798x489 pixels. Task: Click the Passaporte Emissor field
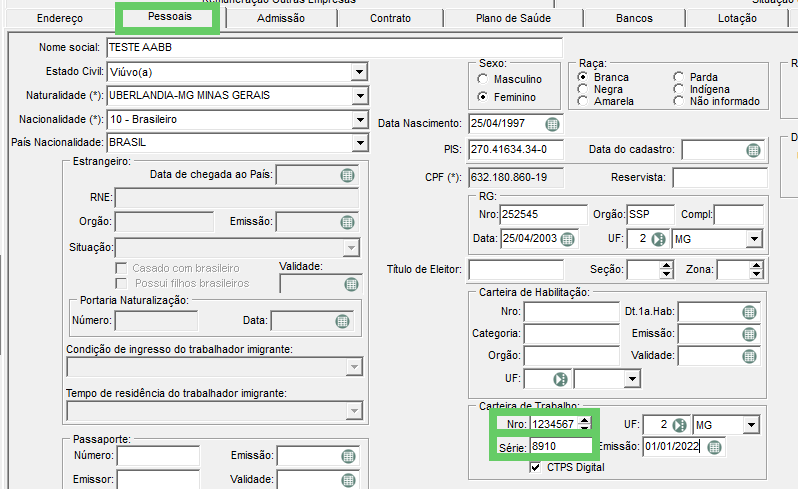tap(158, 479)
